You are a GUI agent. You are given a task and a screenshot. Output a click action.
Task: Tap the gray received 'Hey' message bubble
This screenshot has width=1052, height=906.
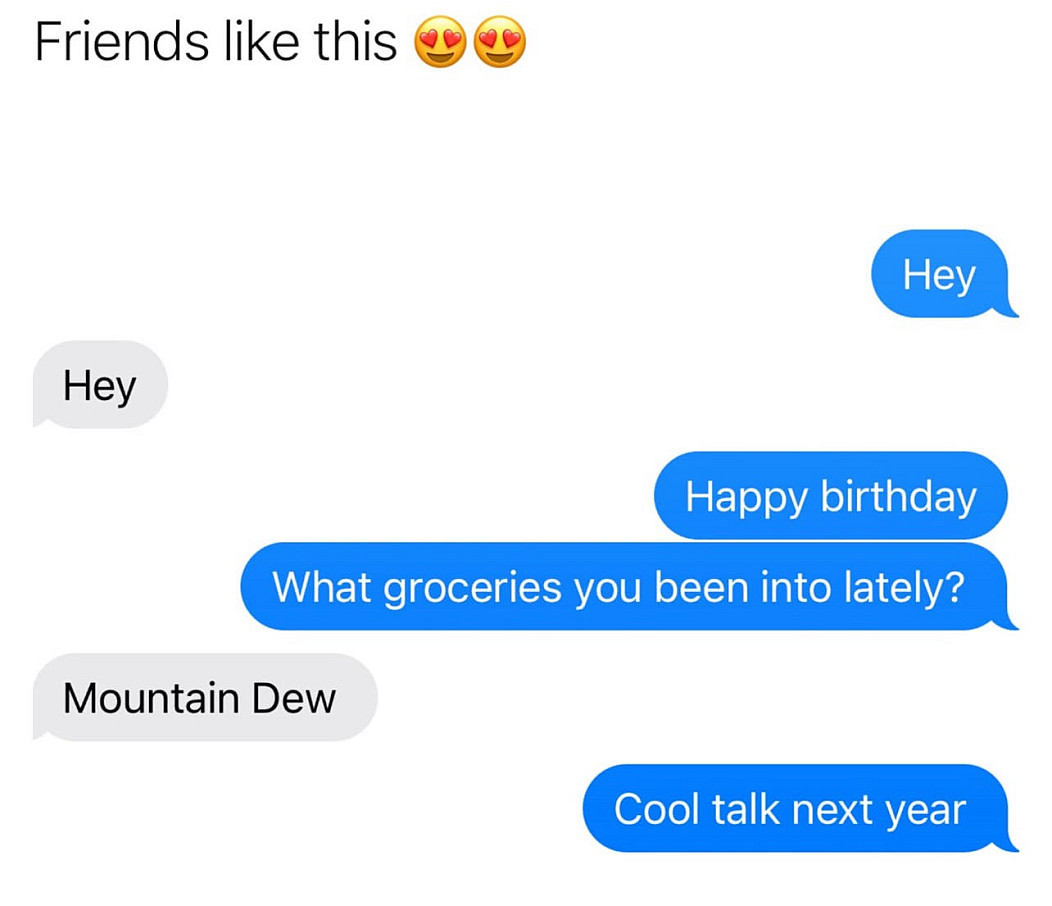click(x=101, y=385)
